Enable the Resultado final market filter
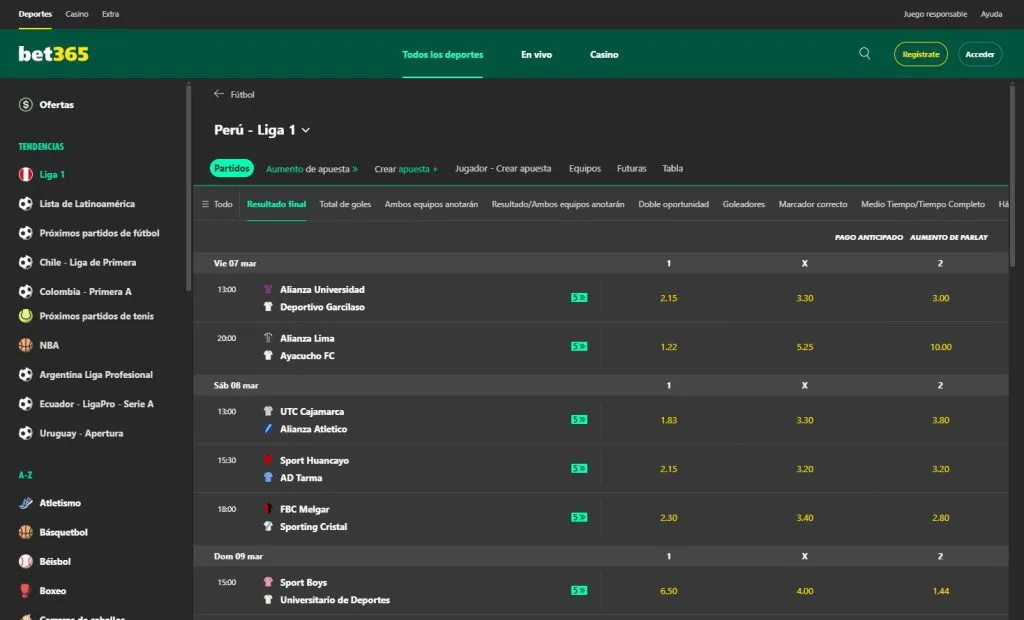1024x620 pixels. pos(276,203)
